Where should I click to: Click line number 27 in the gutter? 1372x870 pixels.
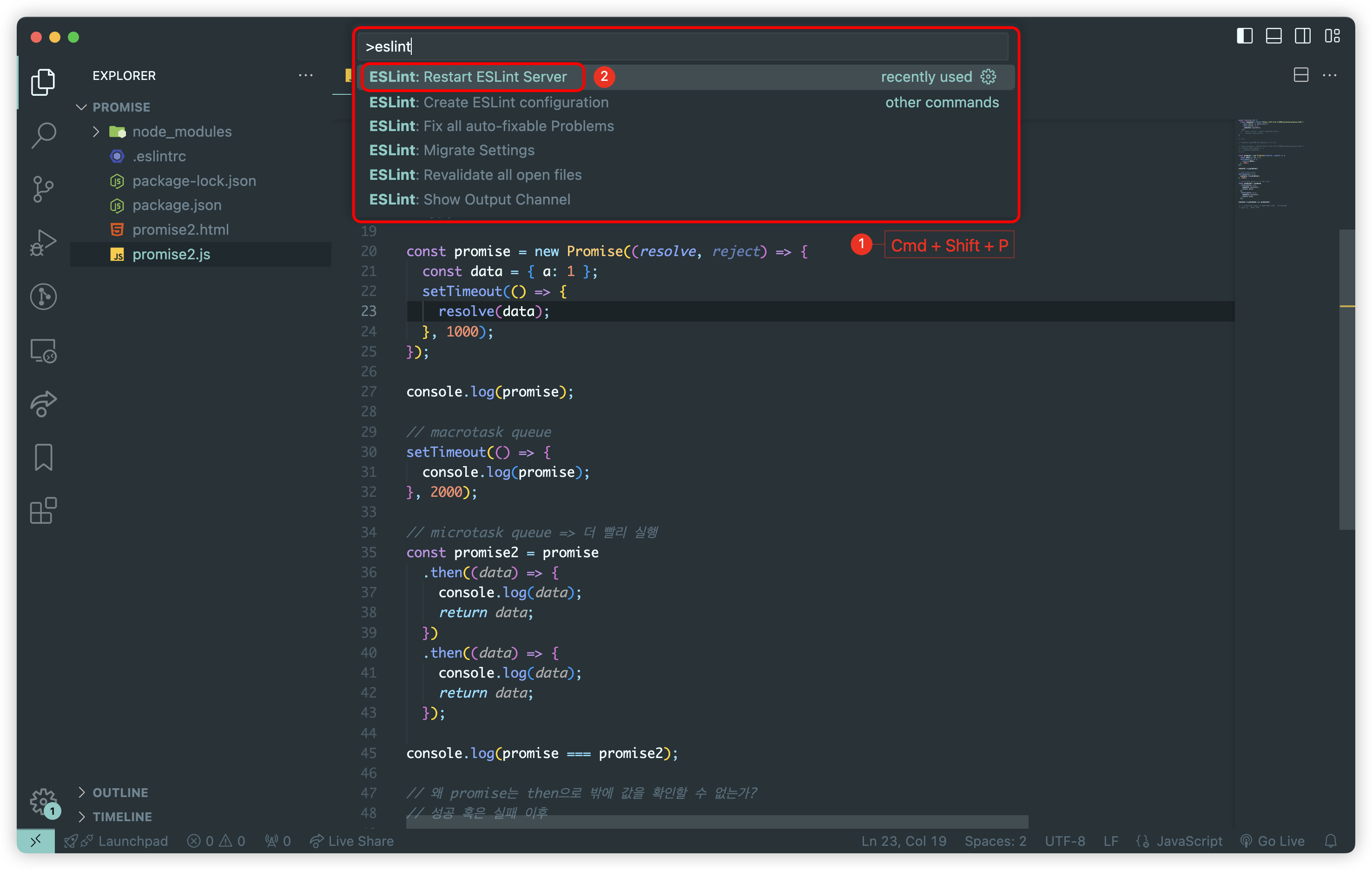(x=369, y=391)
